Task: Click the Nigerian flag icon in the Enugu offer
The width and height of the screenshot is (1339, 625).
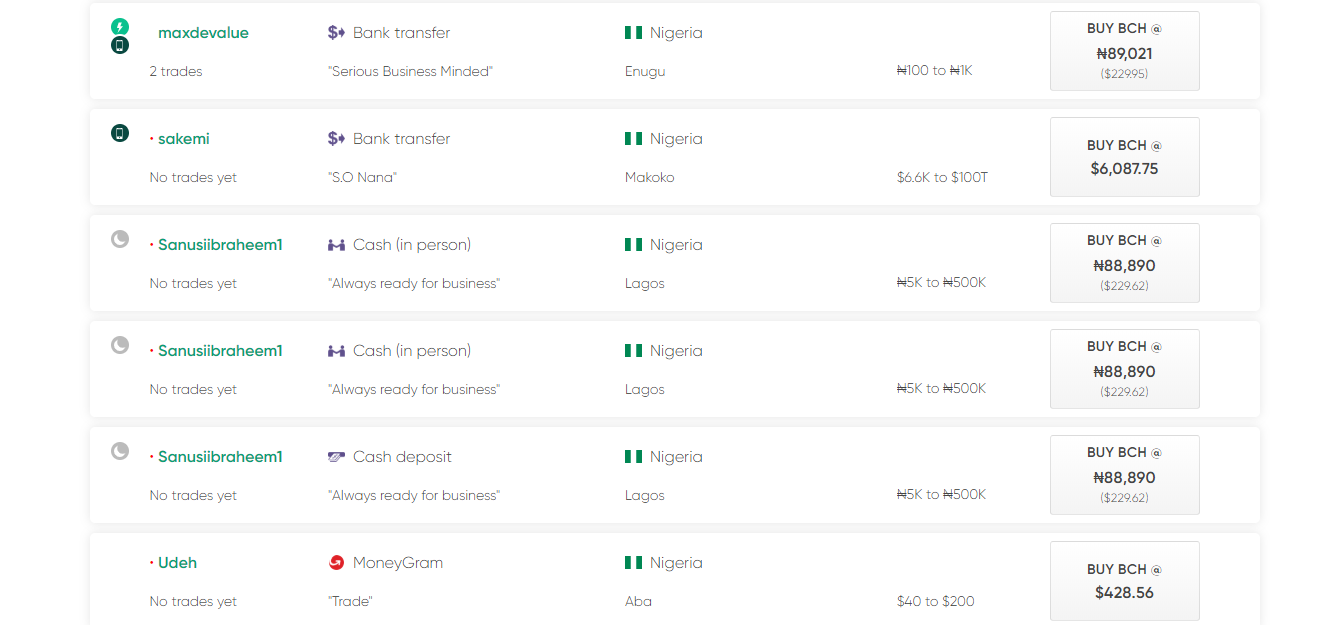Action: click(x=633, y=33)
